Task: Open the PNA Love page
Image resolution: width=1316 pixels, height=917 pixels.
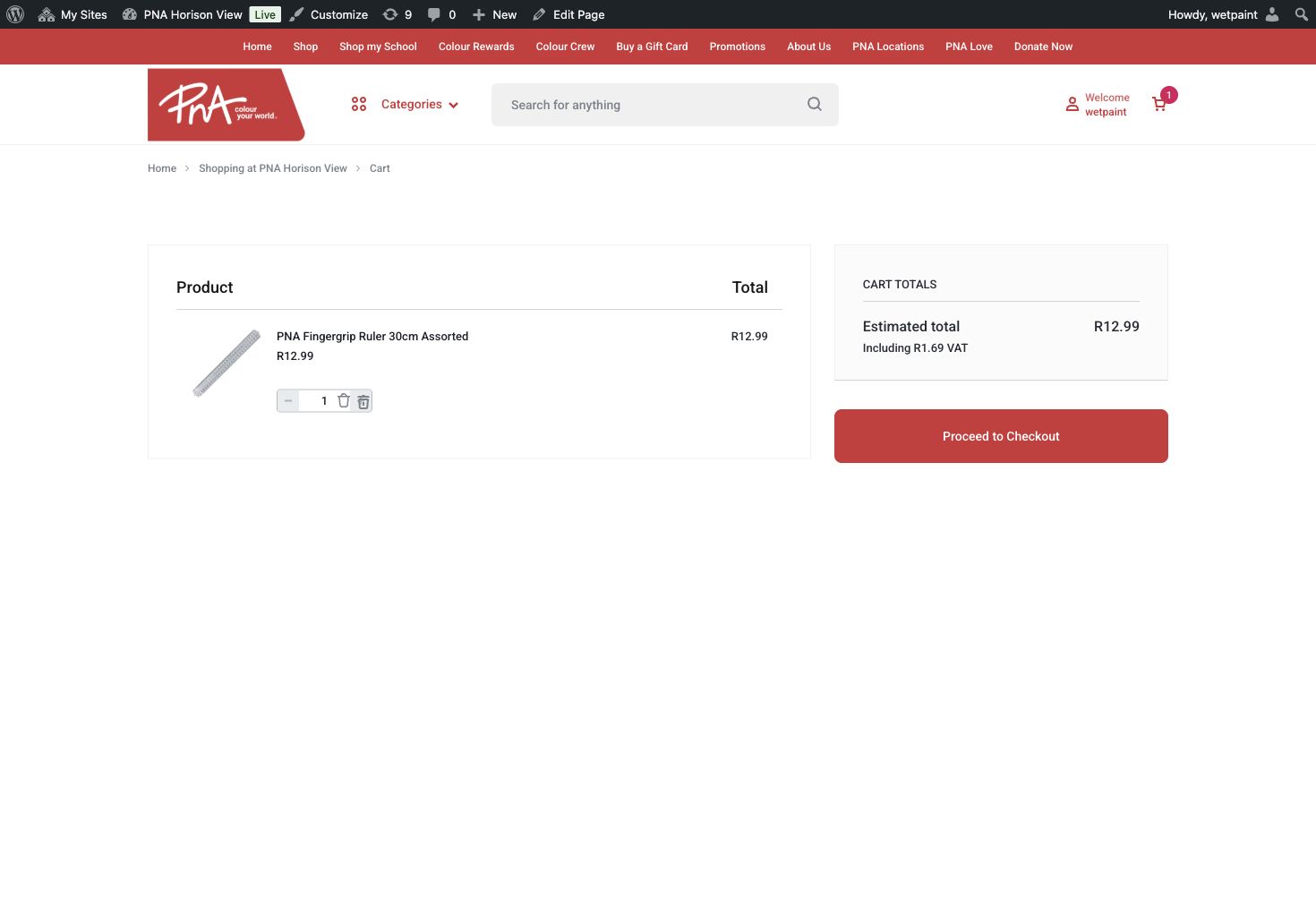Action: pyautogui.click(x=969, y=47)
